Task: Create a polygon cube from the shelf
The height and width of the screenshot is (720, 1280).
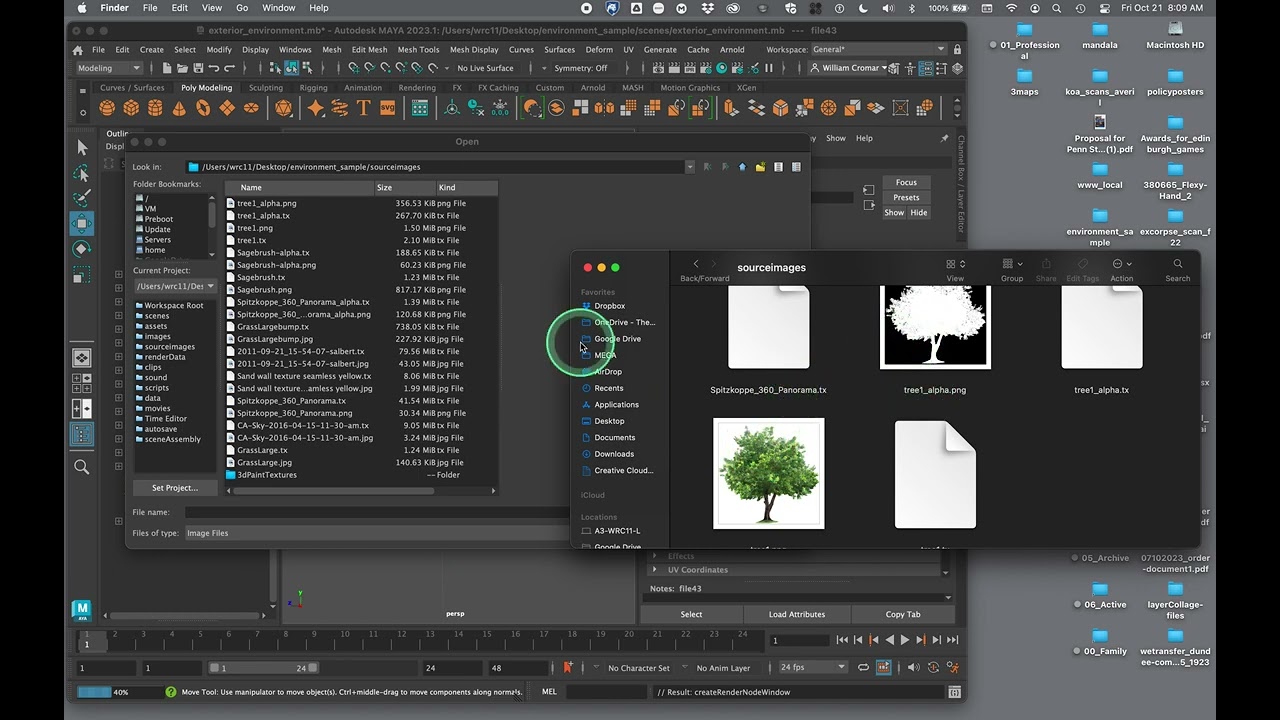Action: point(131,108)
